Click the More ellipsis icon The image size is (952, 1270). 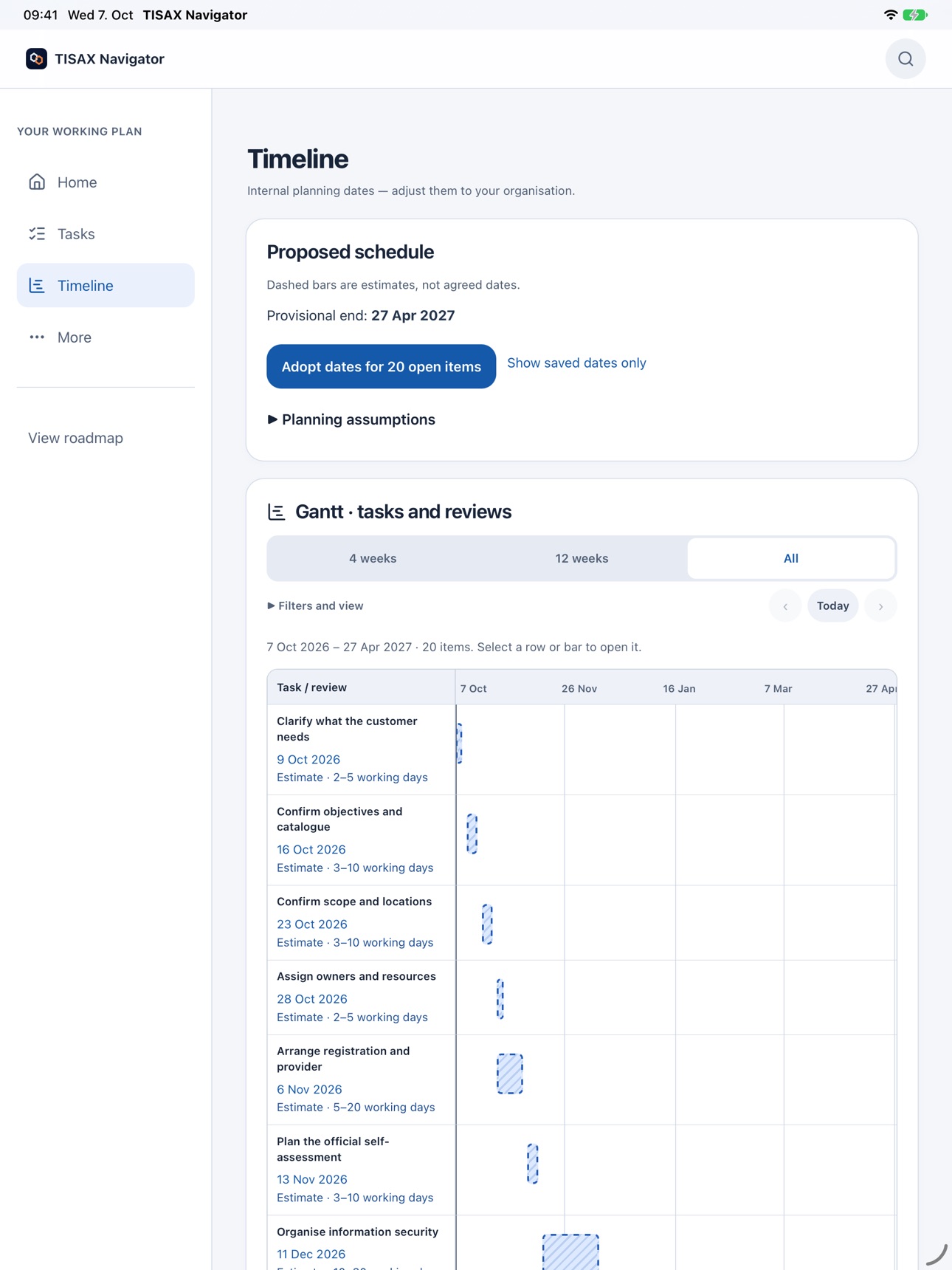[37, 337]
